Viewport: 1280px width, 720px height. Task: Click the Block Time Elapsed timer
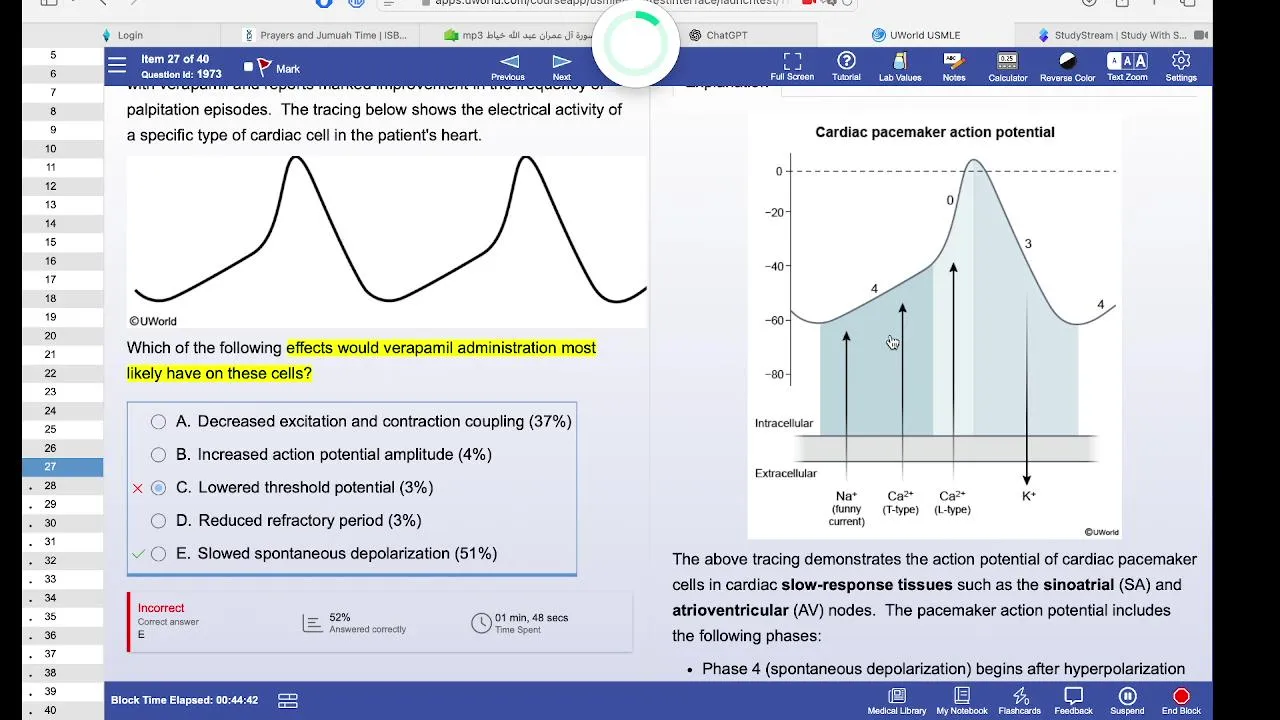click(184, 700)
